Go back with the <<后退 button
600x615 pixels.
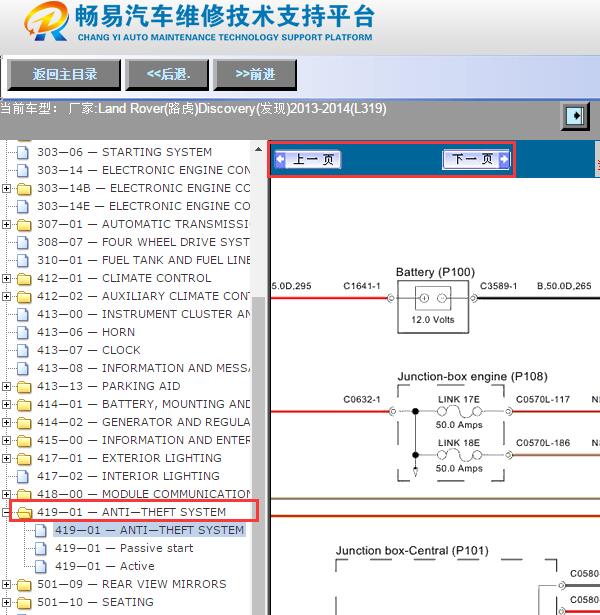point(167,75)
